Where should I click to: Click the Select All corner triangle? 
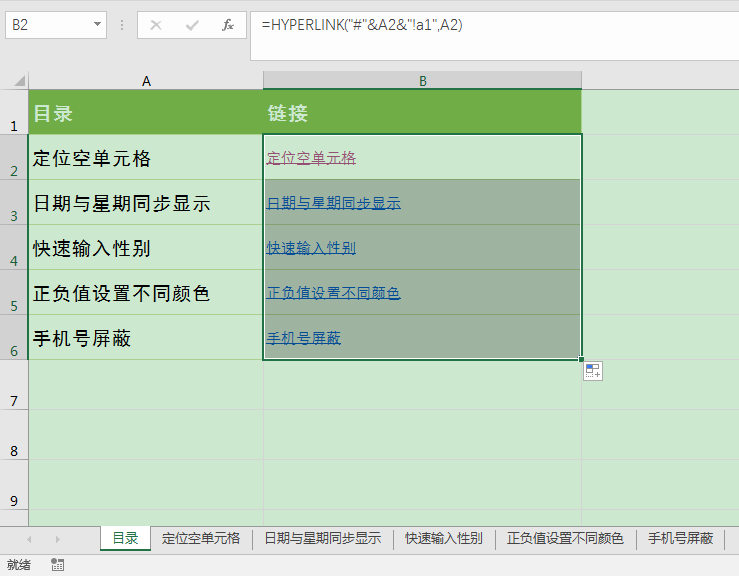tap(19, 81)
